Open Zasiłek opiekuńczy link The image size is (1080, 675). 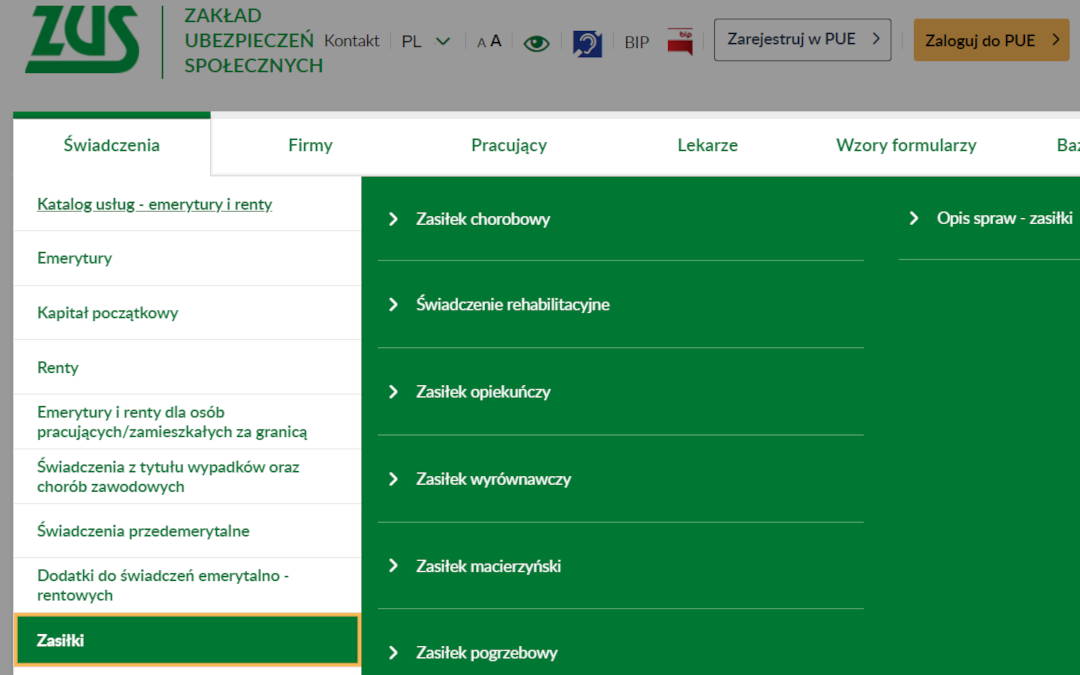[x=483, y=392]
